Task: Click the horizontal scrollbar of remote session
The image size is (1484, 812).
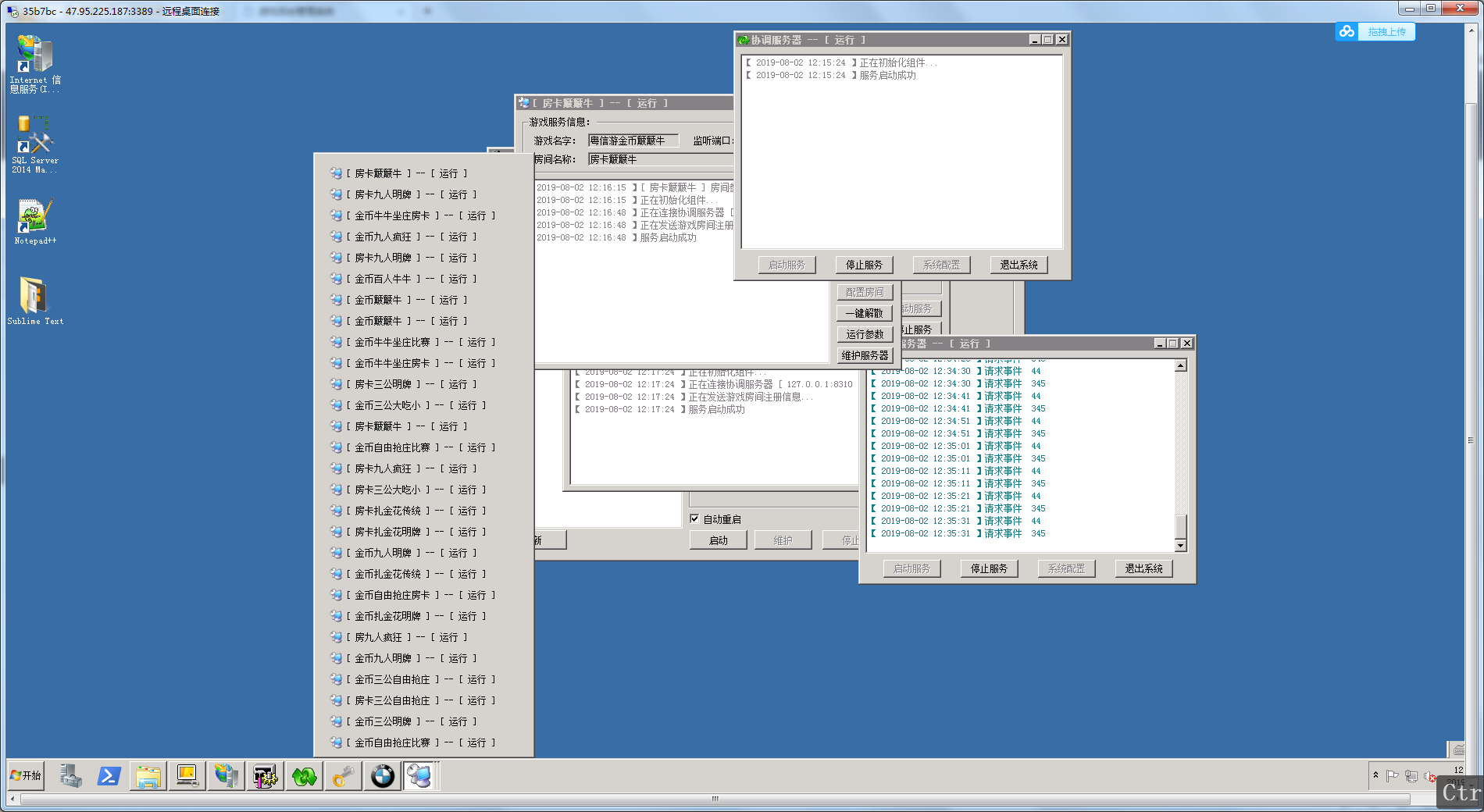Action: point(714,799)
